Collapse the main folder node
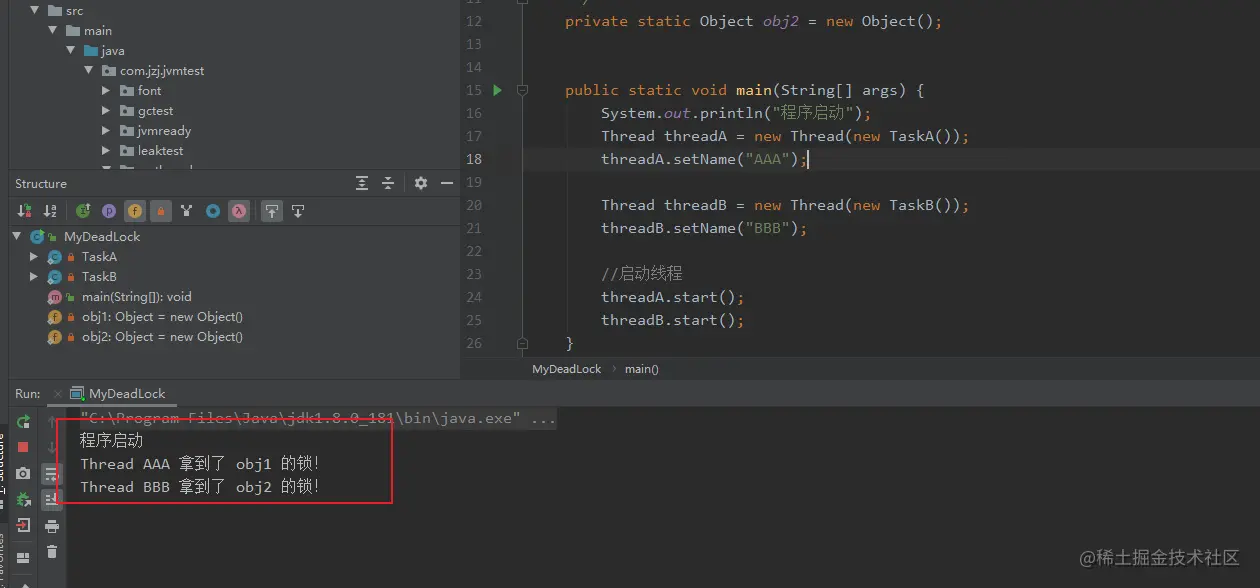1260x588 pixels. click(53, 30)
